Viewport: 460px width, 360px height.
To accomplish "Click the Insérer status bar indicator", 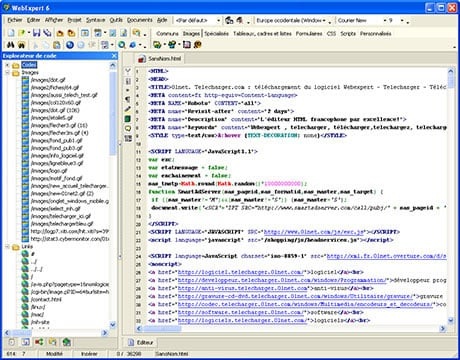I will (89, 354).
